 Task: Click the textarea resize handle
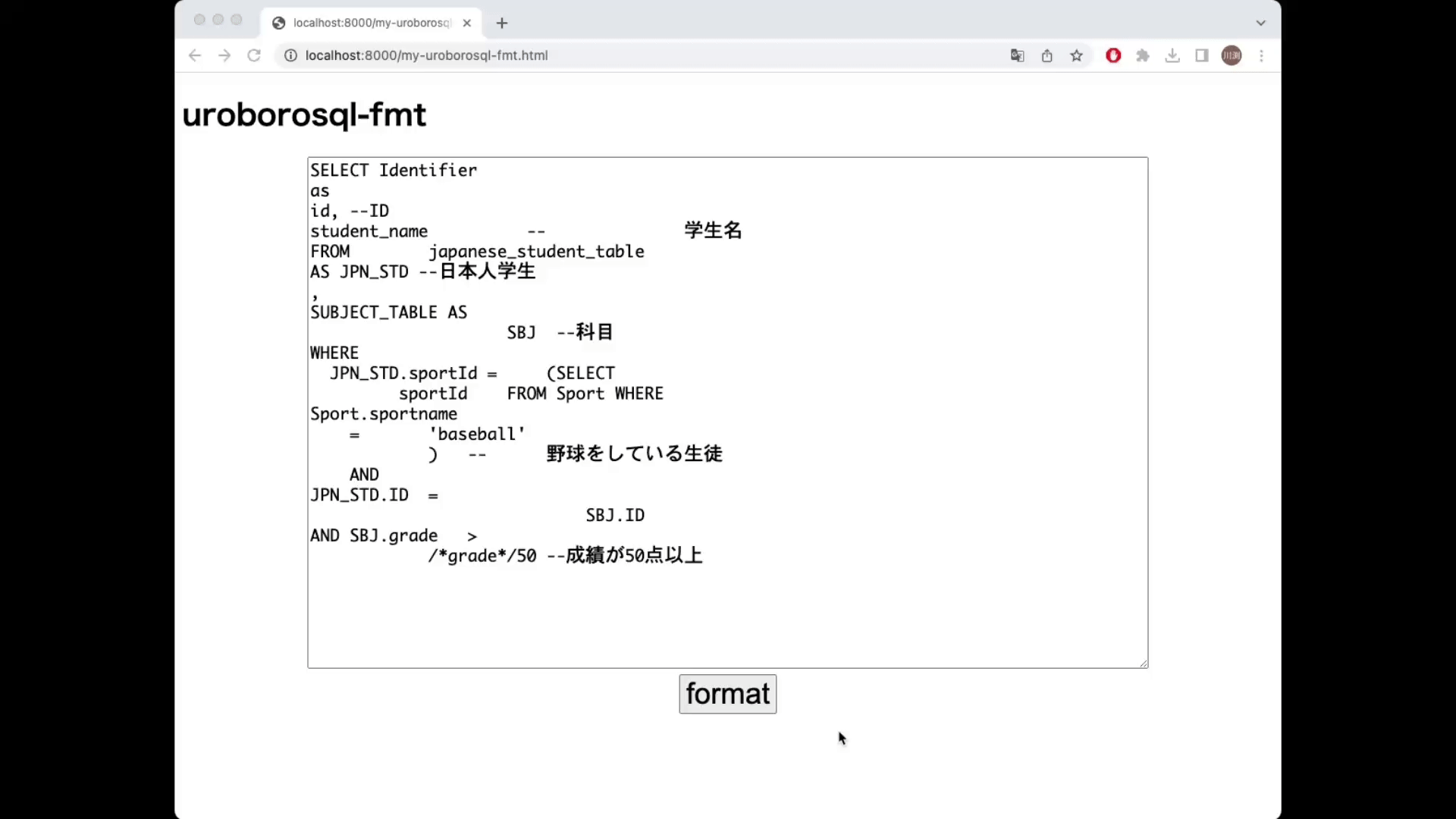click(1143, 663)
